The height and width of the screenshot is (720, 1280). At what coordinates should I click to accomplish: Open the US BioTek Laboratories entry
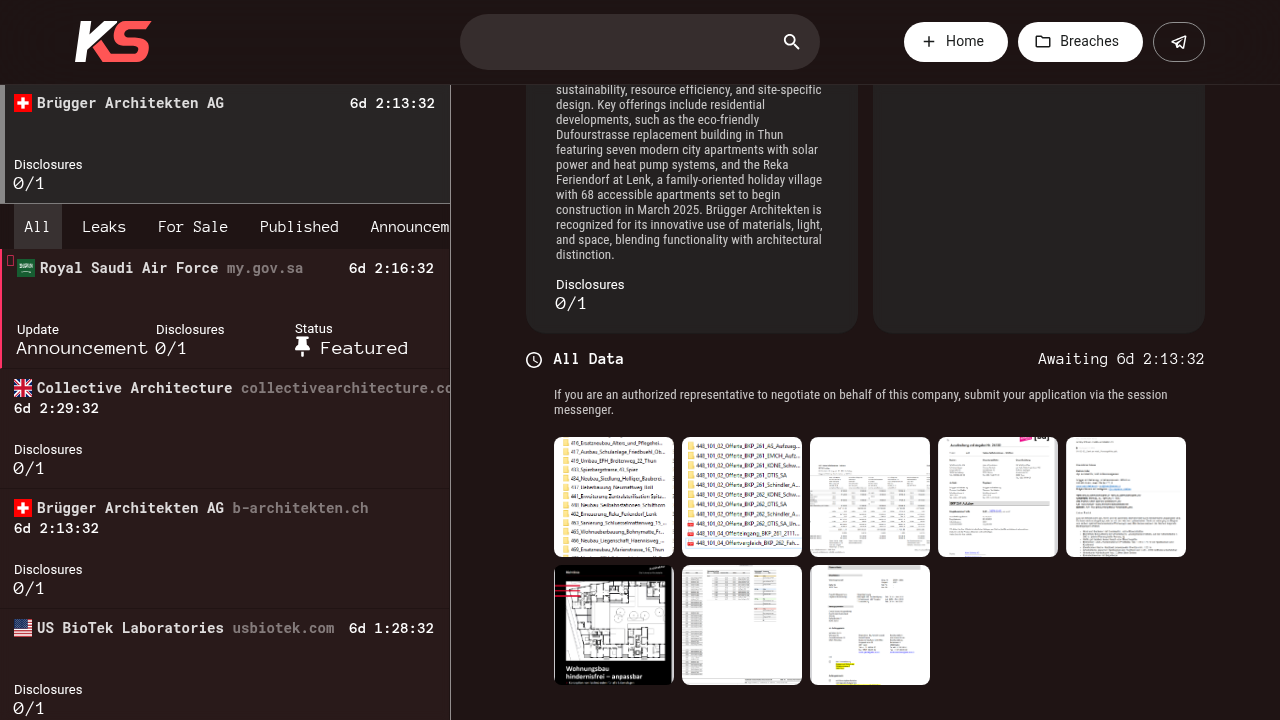[x=225, y=665]
